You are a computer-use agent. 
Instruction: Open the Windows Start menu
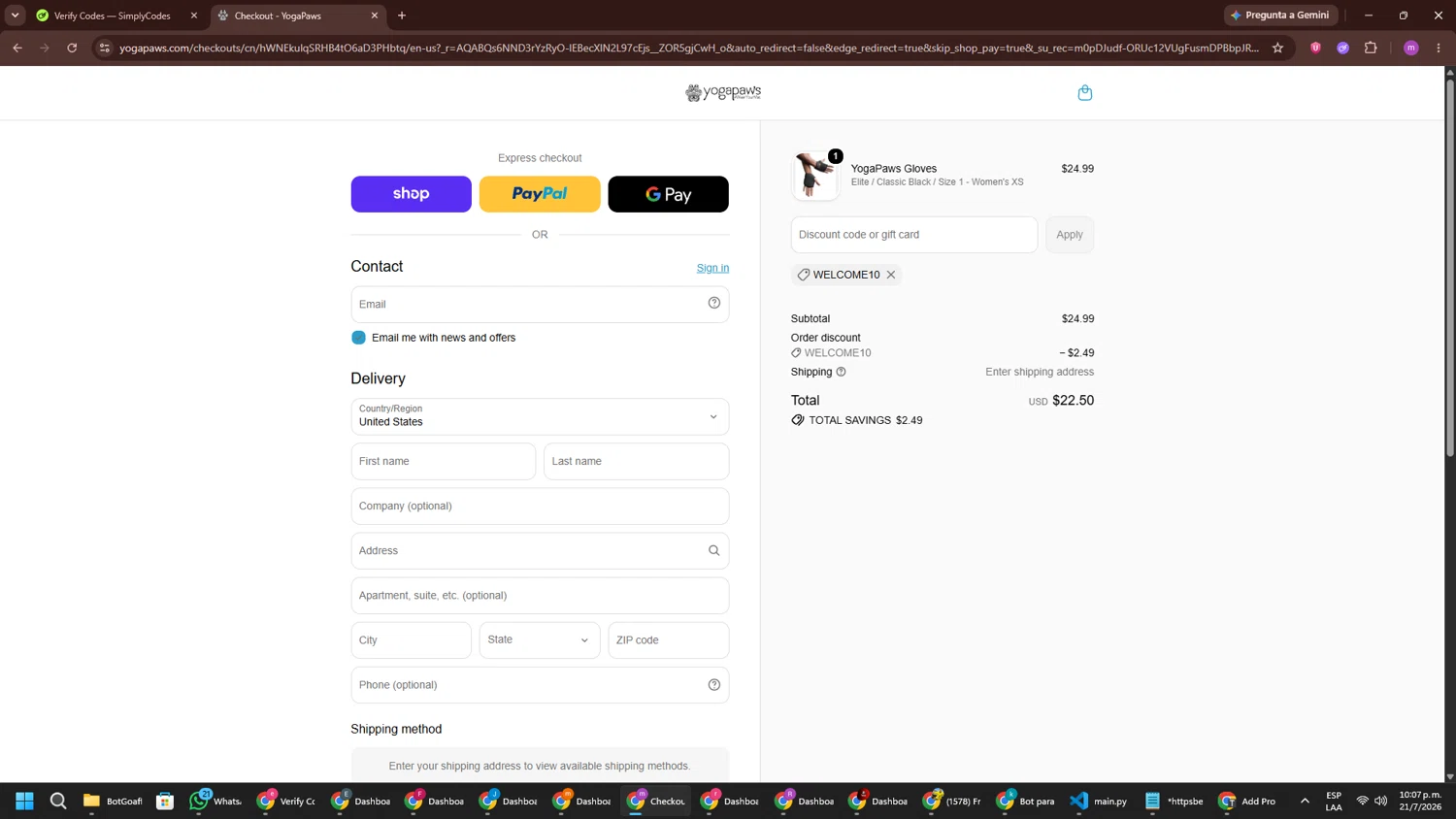click(25, 801)
